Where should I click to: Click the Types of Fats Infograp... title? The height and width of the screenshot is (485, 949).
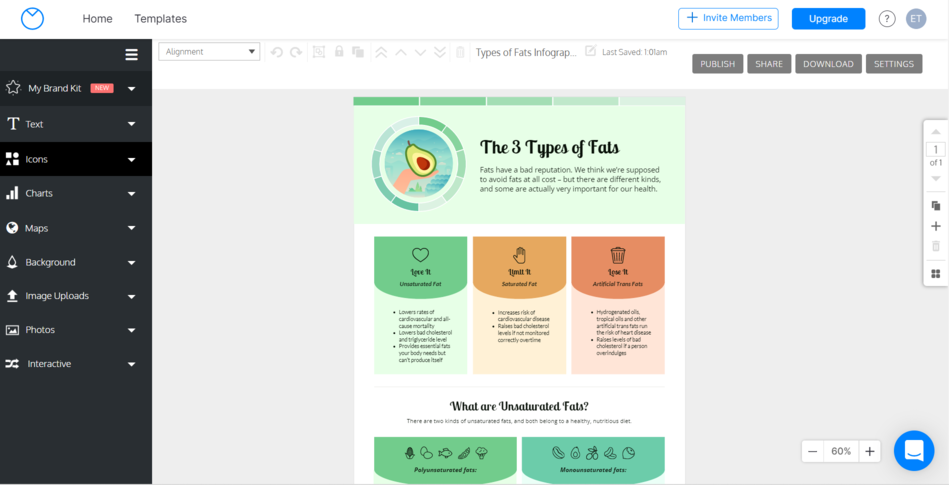point(527,52)
